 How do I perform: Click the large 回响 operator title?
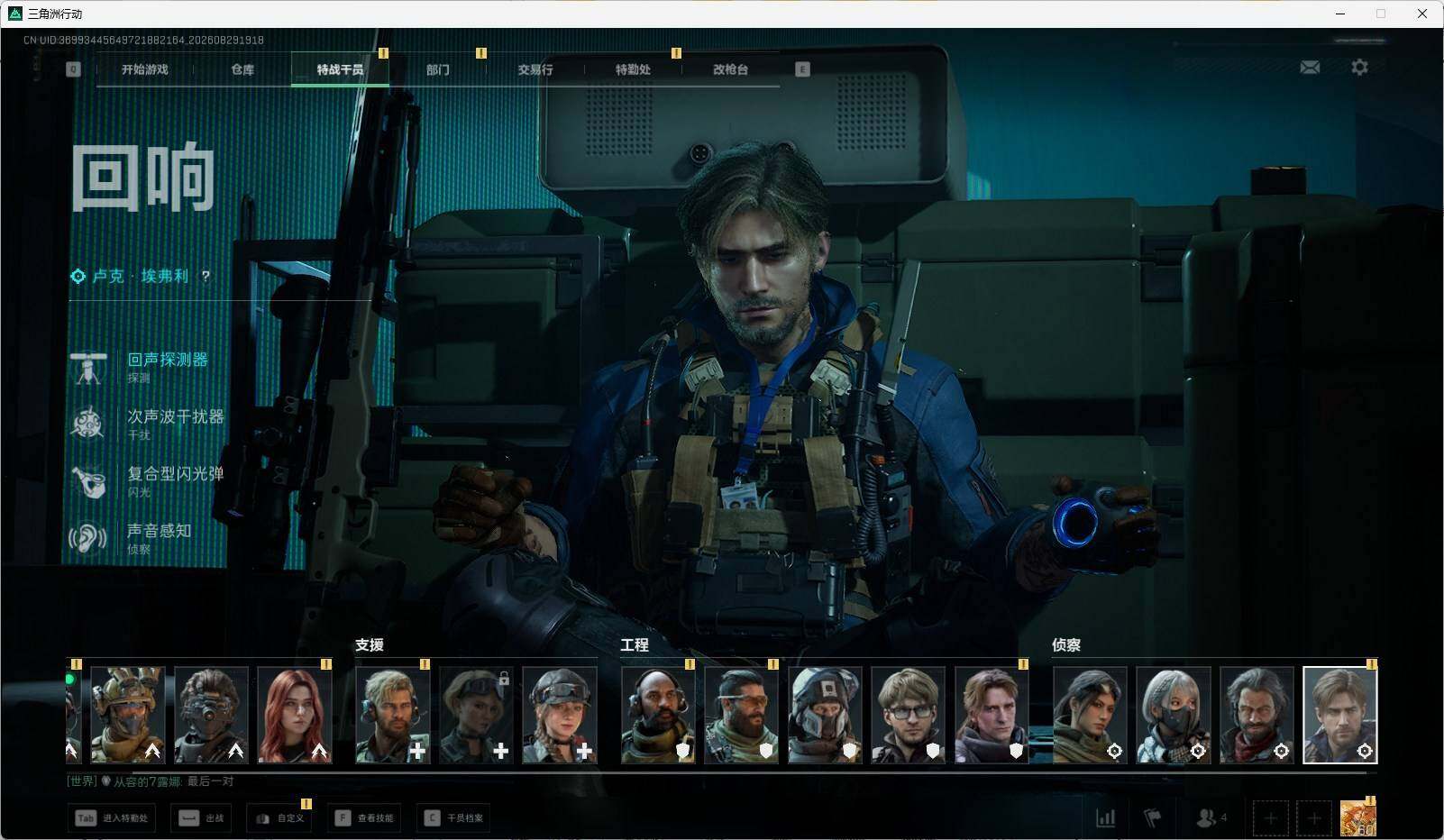click(x=143, y=177)
